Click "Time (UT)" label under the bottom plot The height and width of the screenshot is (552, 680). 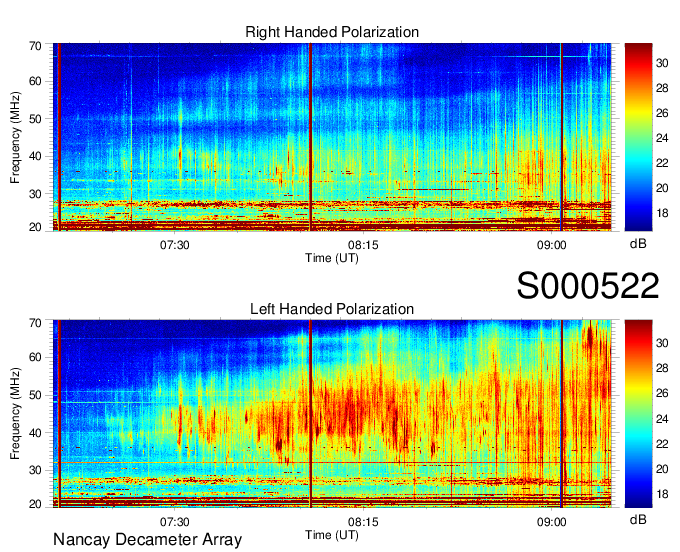pos(332,535)
